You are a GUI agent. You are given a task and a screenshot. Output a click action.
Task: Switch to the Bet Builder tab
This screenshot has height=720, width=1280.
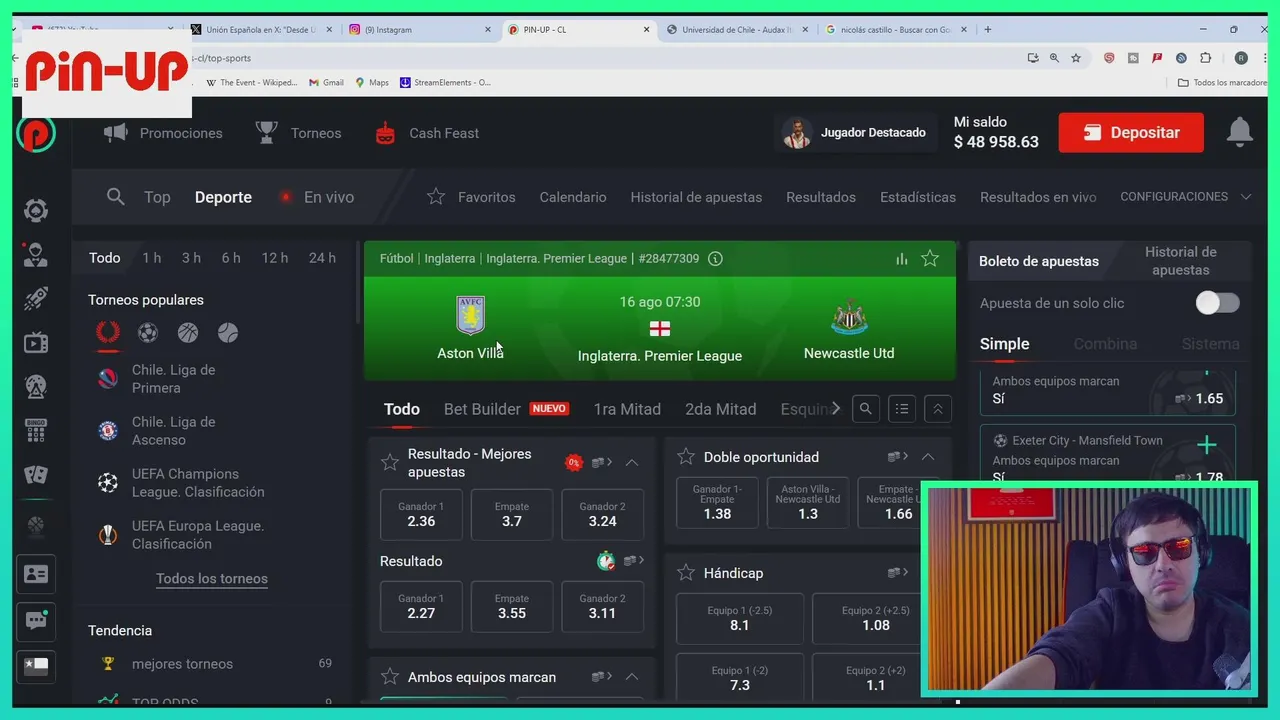pos(482,409)
